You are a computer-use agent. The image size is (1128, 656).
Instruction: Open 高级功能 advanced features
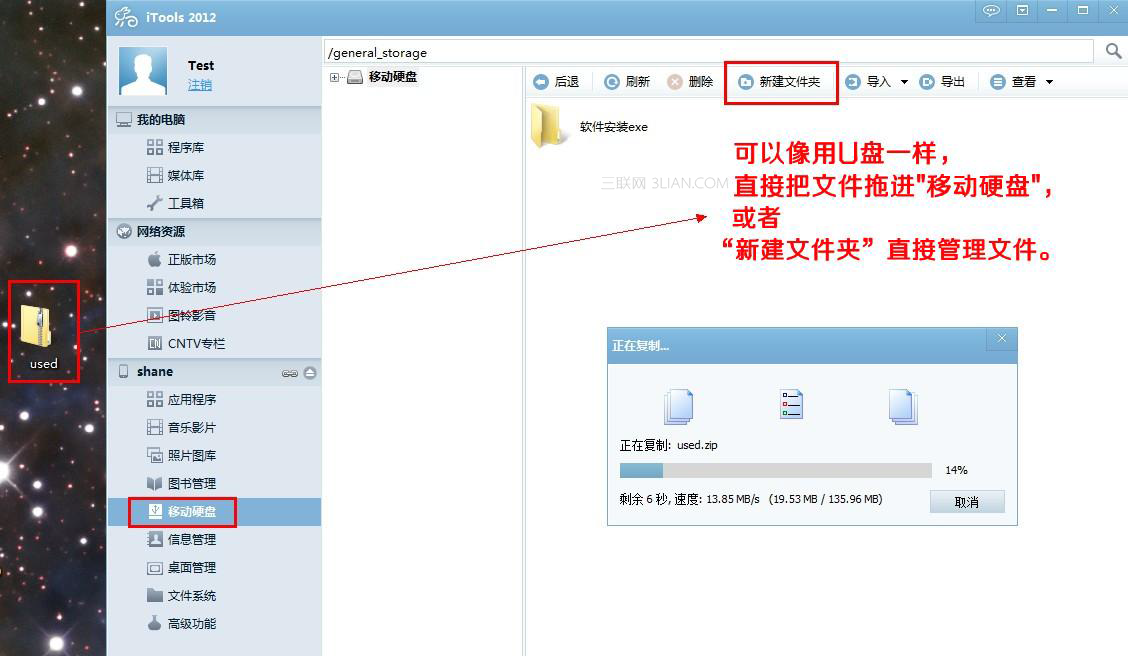tap(186, 622)
